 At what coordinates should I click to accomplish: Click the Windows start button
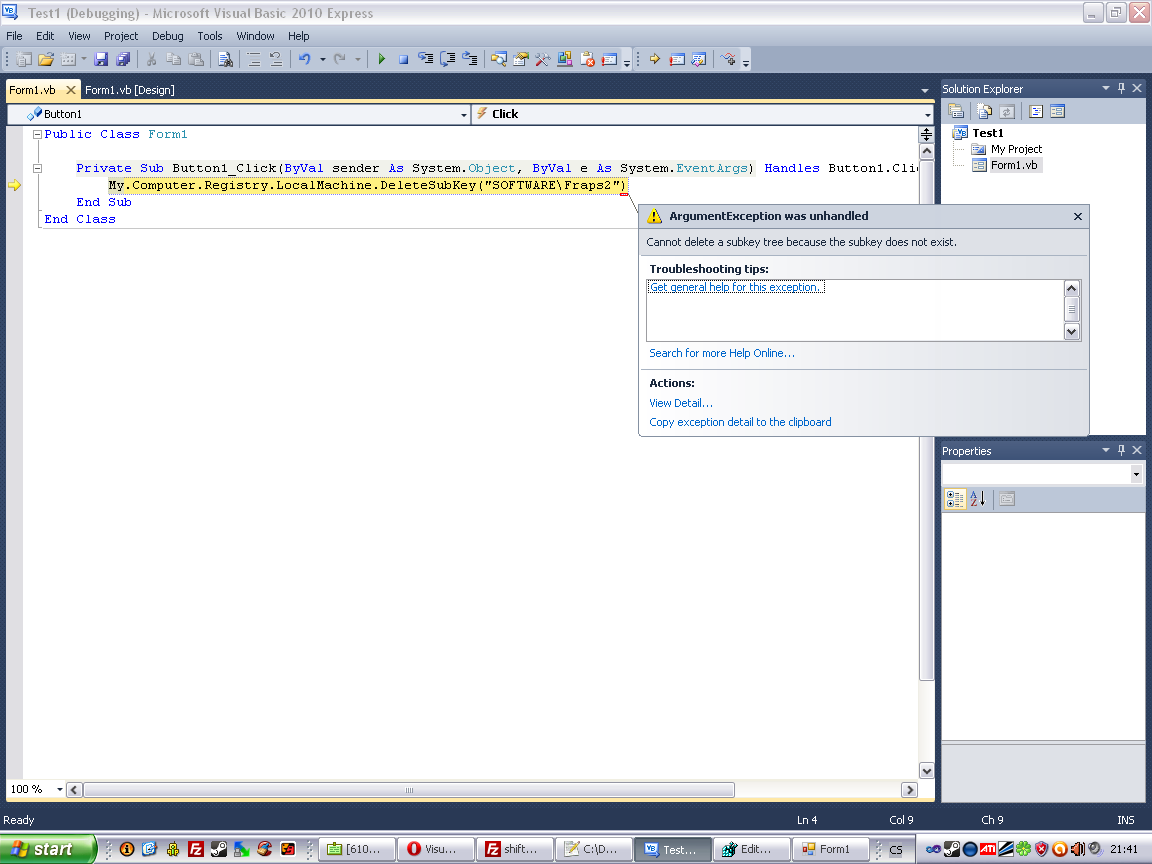(48, 849)
